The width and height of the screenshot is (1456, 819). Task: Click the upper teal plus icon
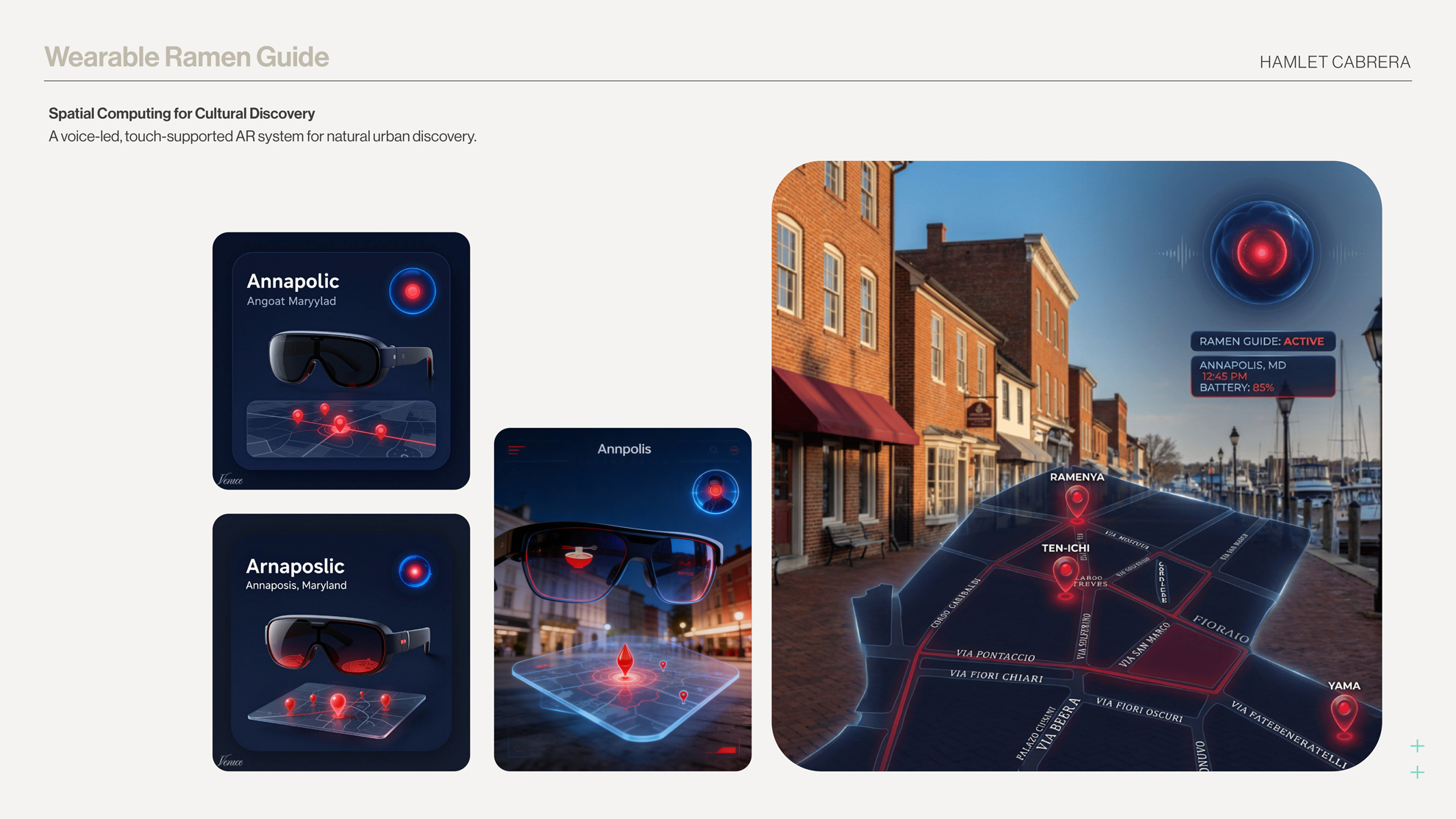[x=1417, y=746]
